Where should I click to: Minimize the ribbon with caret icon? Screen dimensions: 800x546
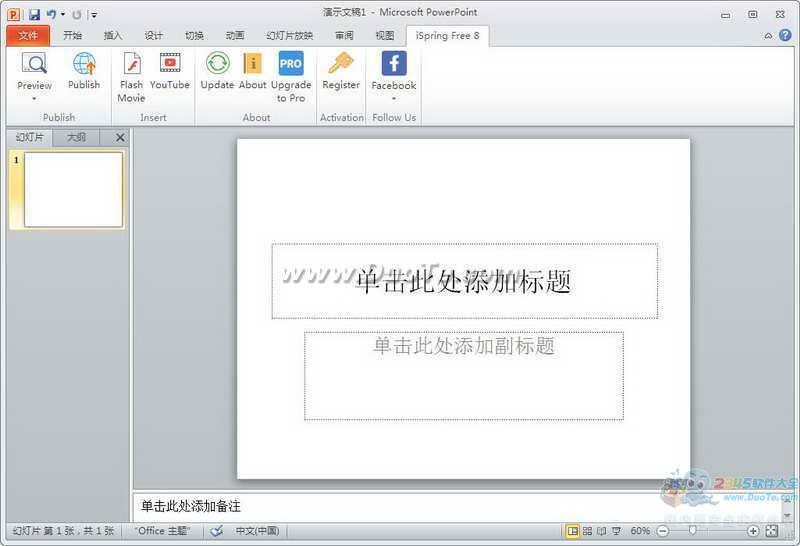768,36
